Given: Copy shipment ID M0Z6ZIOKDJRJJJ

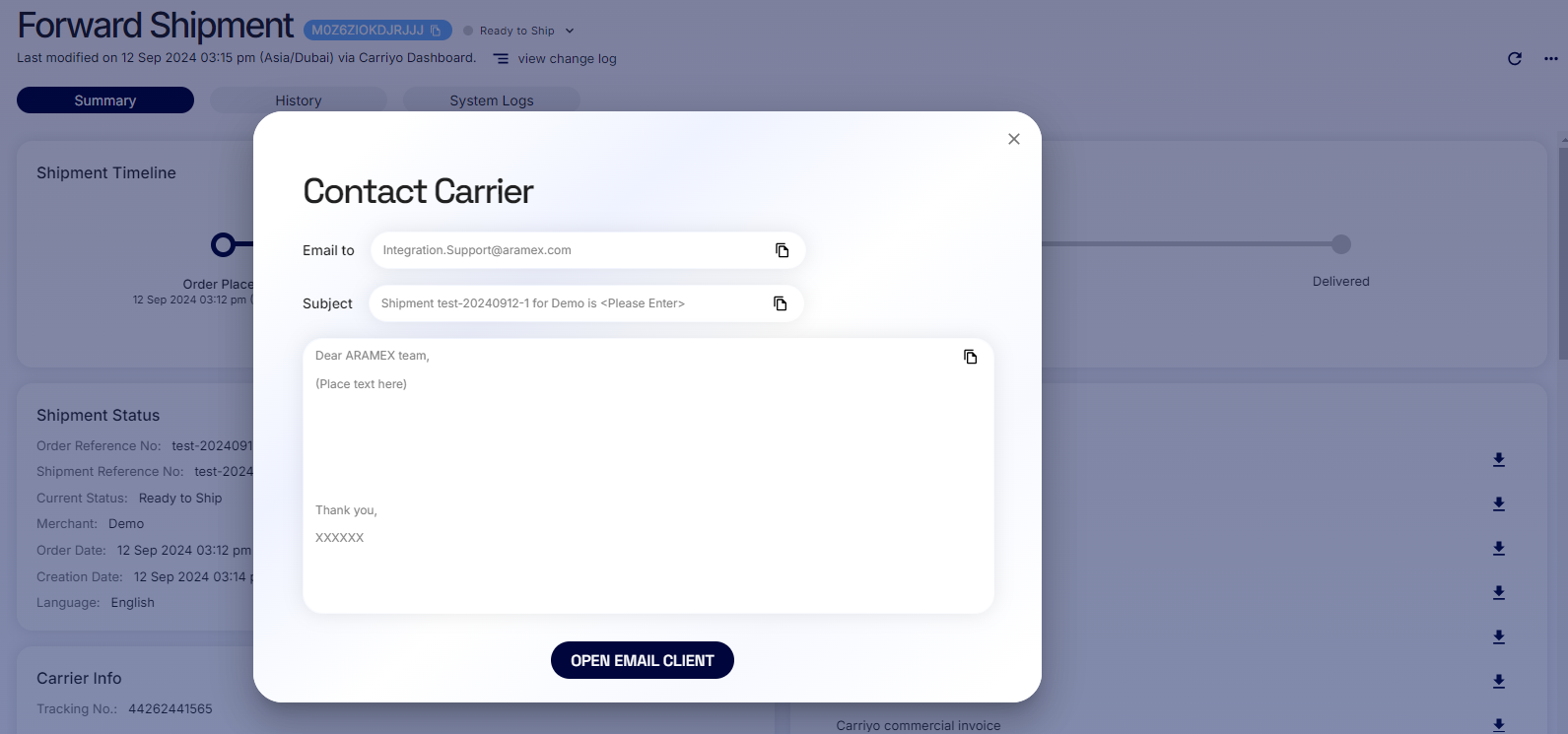Looking at the screenshot, I should [436, 31].
